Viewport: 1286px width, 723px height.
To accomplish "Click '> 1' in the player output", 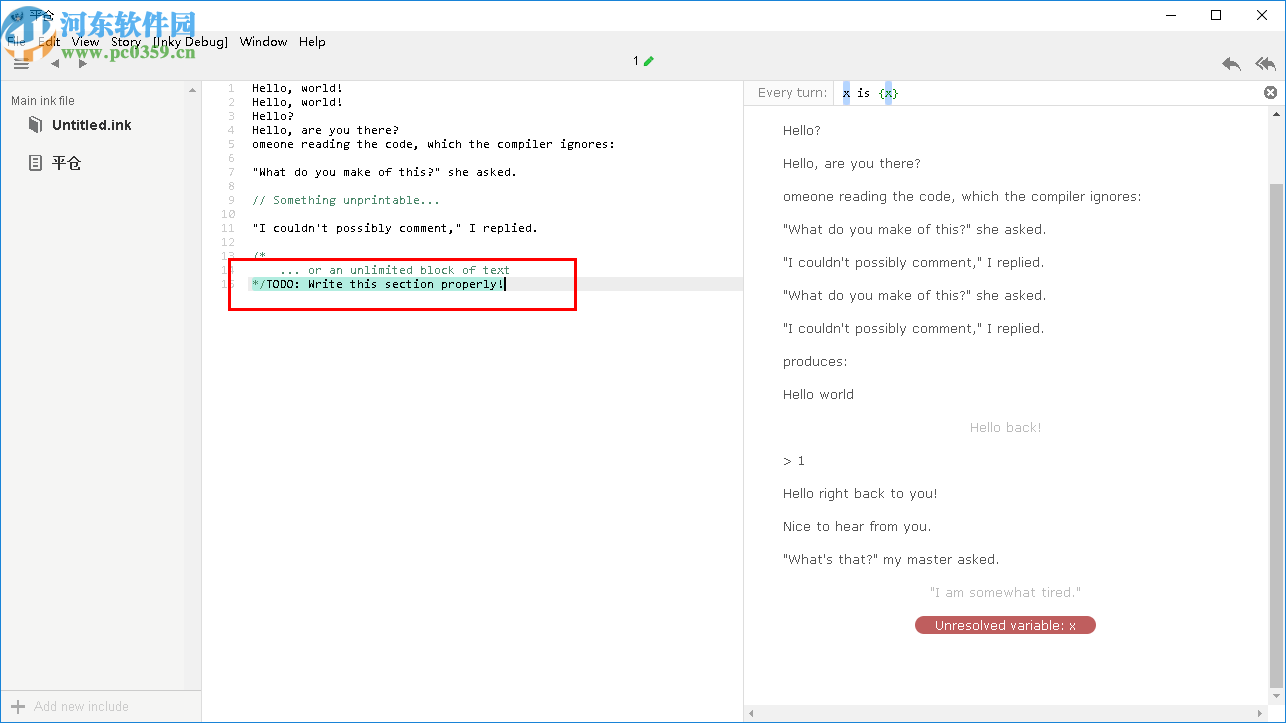I will pos(794,460).
